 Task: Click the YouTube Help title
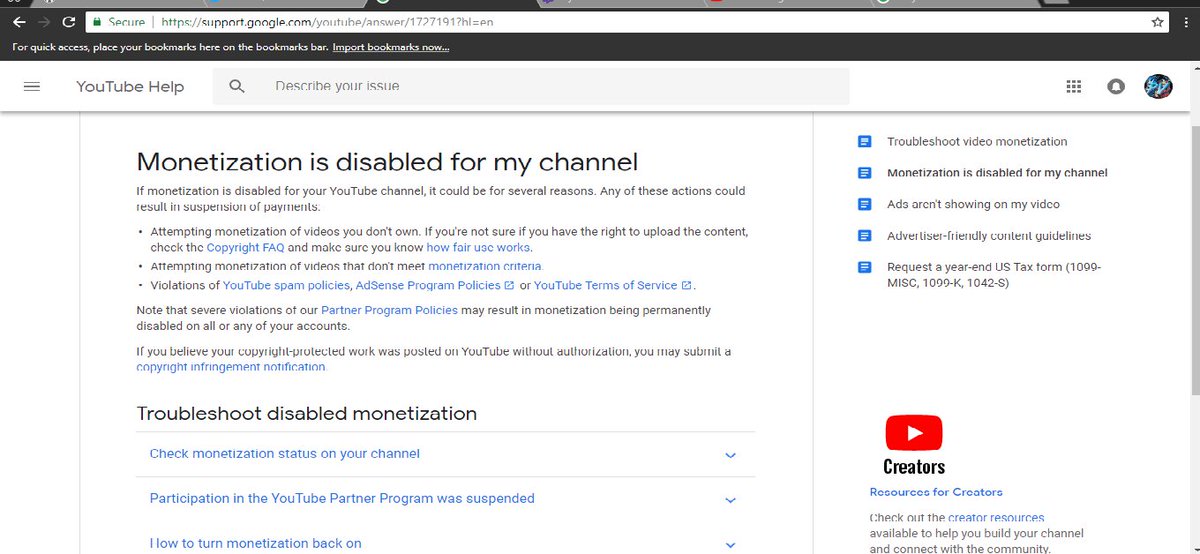coord(130,87)
